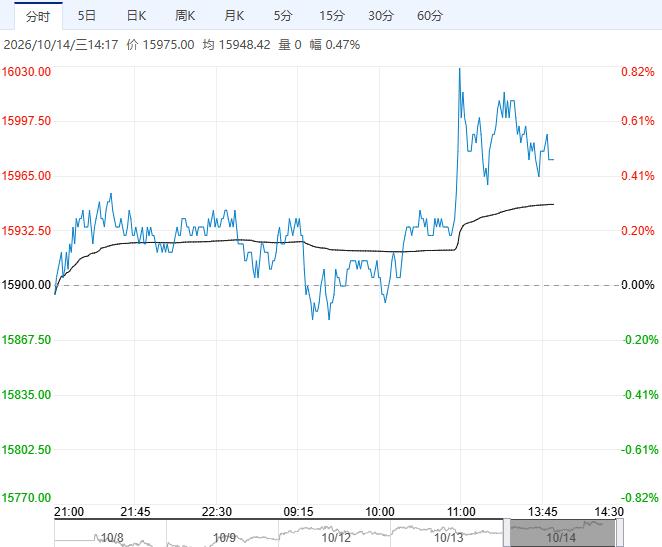Click the -0.61% percent axis label
The width and height of the screenshot is (662, 547).
coord(640,450)
